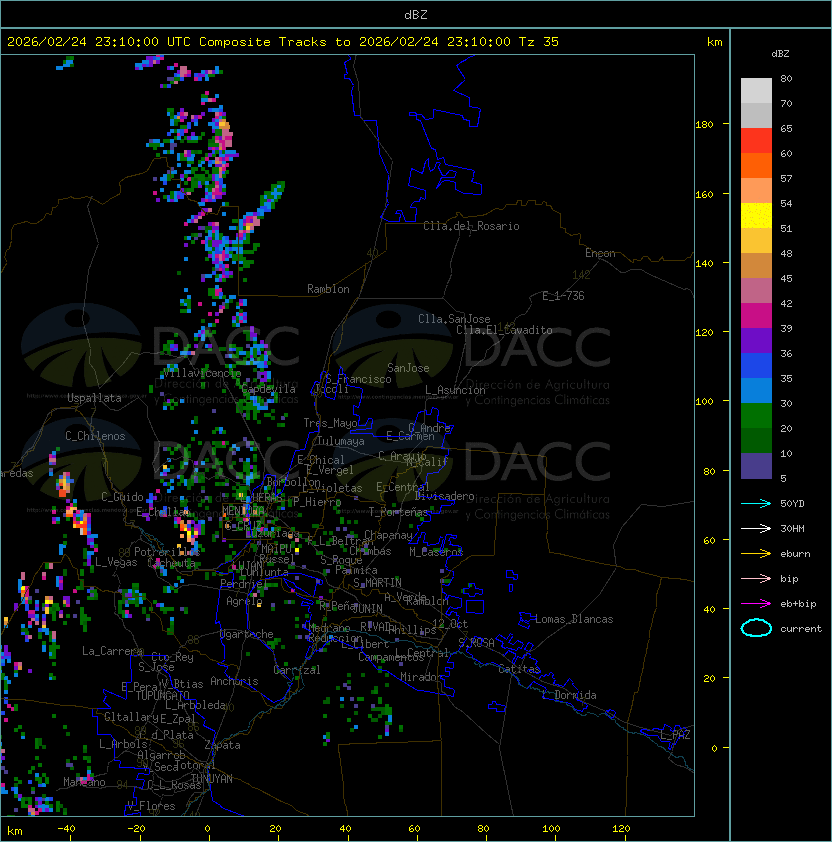Image resolution: width=832 pixels, height=842 pixels.
Task: Click the 'L_Vegas' map label
Action: [116, 562]
